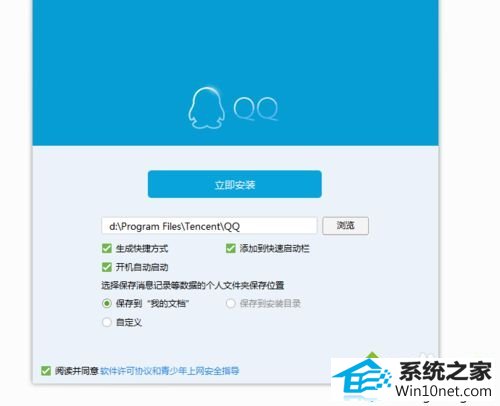The image size is (500, 406).
Task: Click the 系统之家 watermark title text
Action: pos(445,371)
